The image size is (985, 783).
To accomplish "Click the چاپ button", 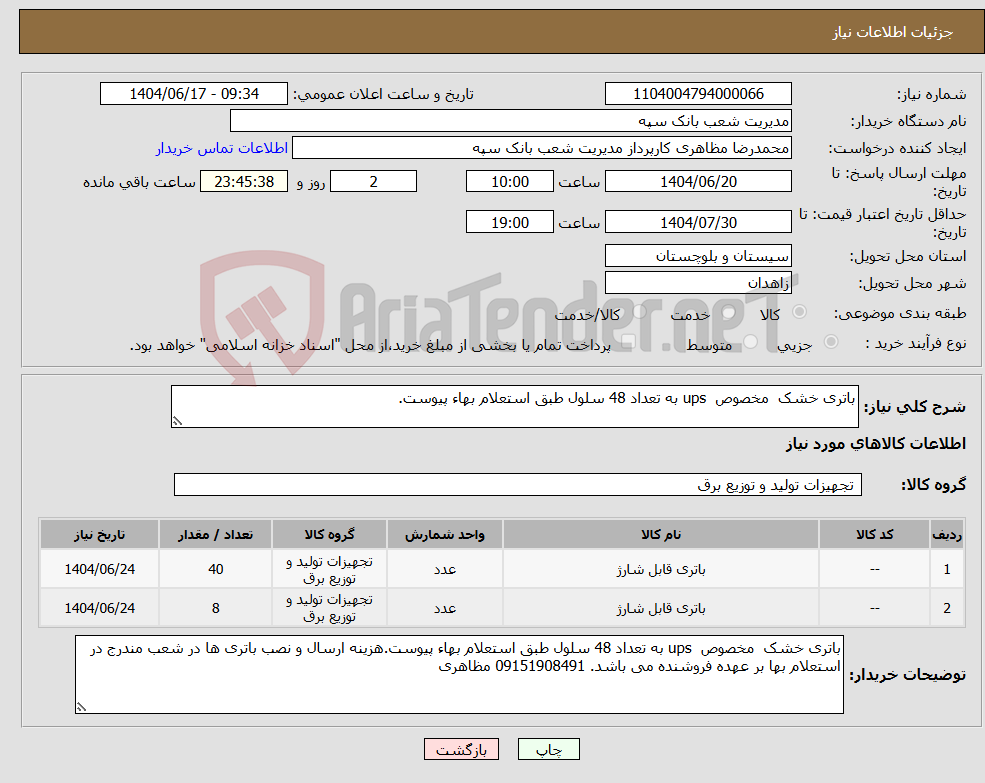I will coord(546,748).
